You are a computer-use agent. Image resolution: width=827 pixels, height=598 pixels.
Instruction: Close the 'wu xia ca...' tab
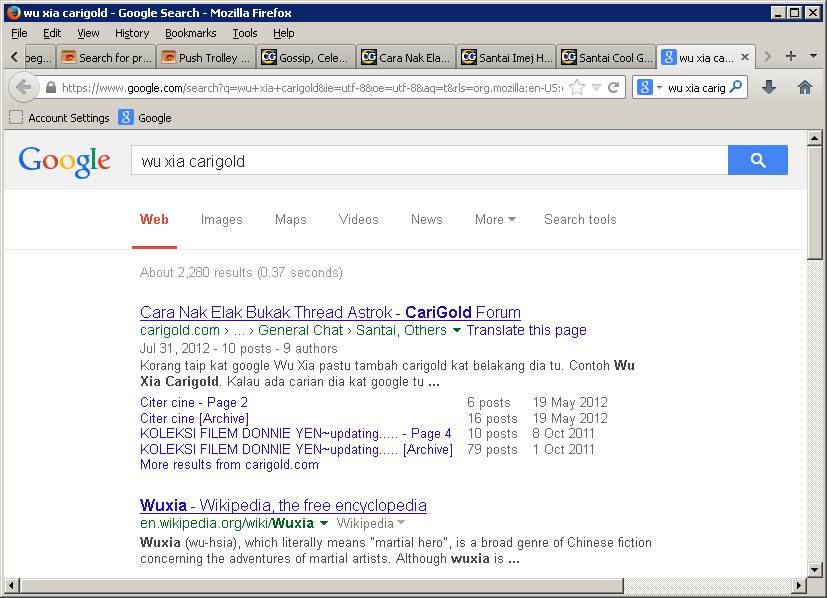coord(745,57)
